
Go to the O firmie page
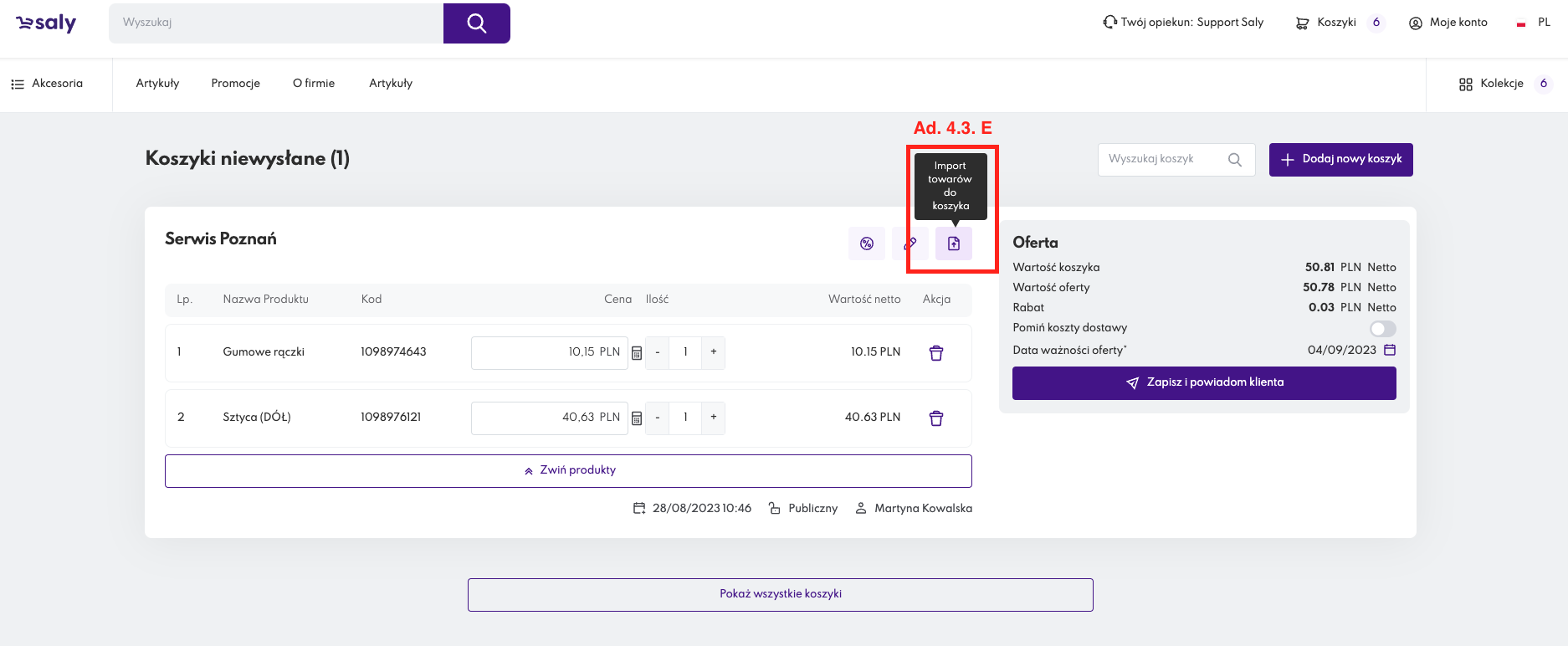click(x=314, y=84)
